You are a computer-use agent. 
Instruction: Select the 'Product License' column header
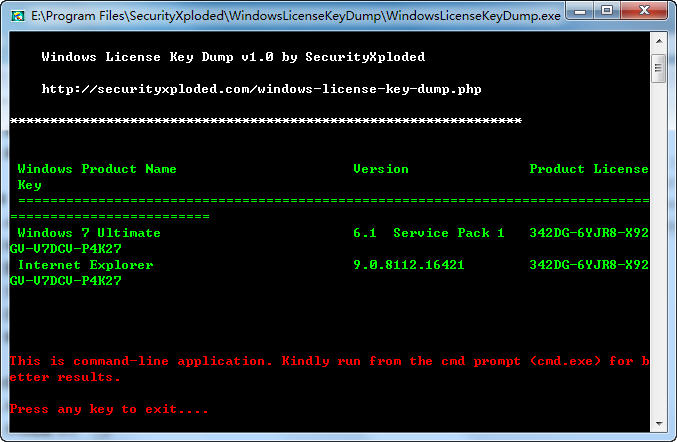589,169
